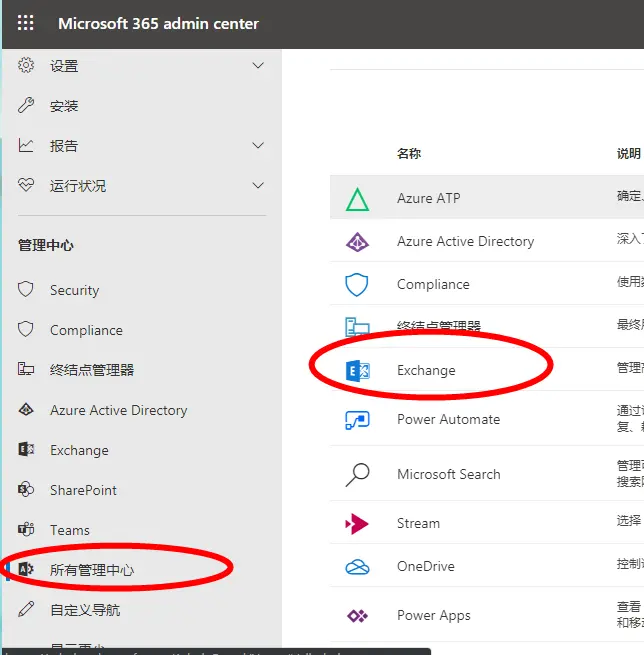
Task: Click the Microsoft Search magnifier icon
Action: tap(357, 475)
